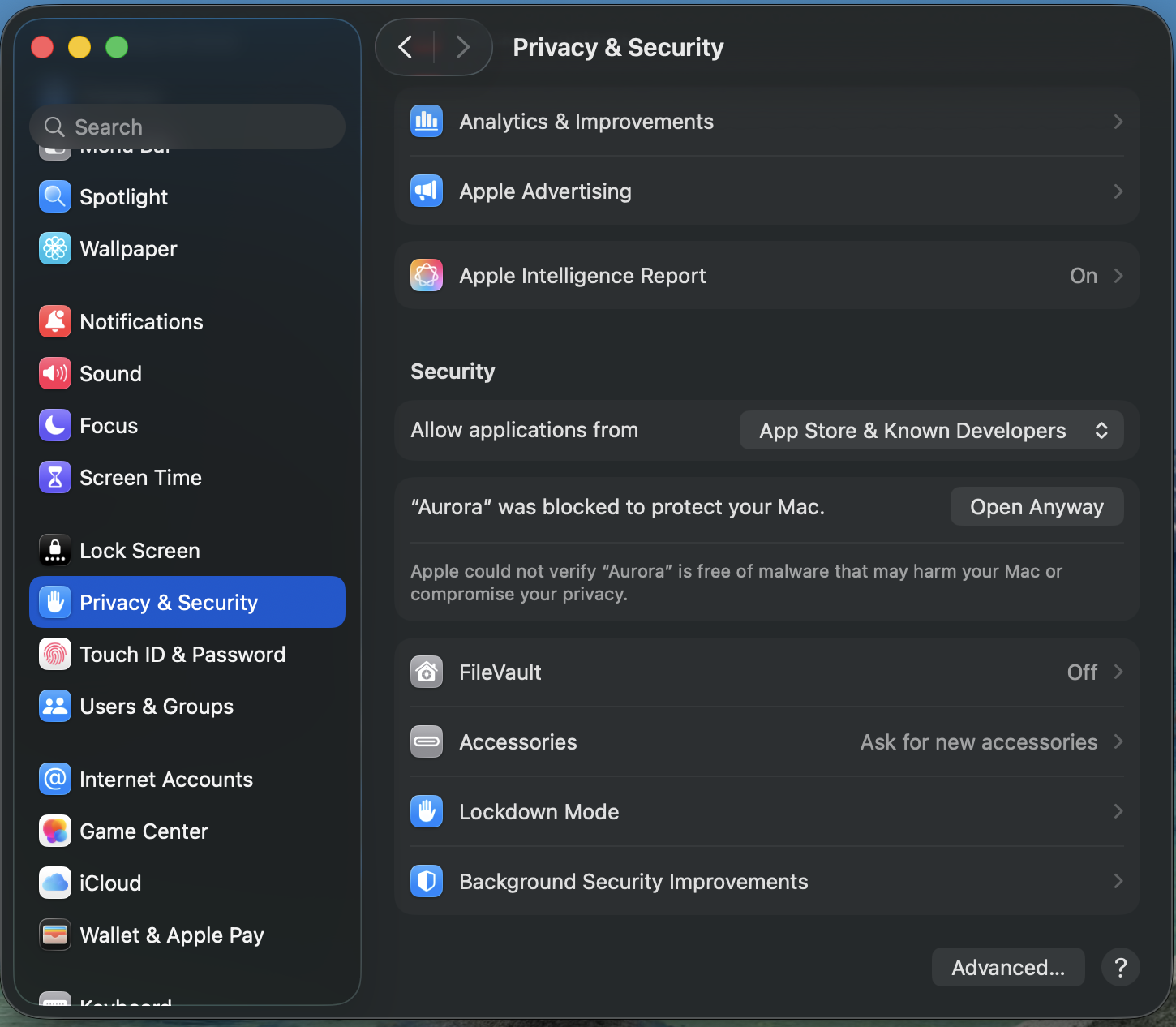Click the Advanced... button
1176x1027 pixels.
pyautogui.click(x=1008, y=967)
